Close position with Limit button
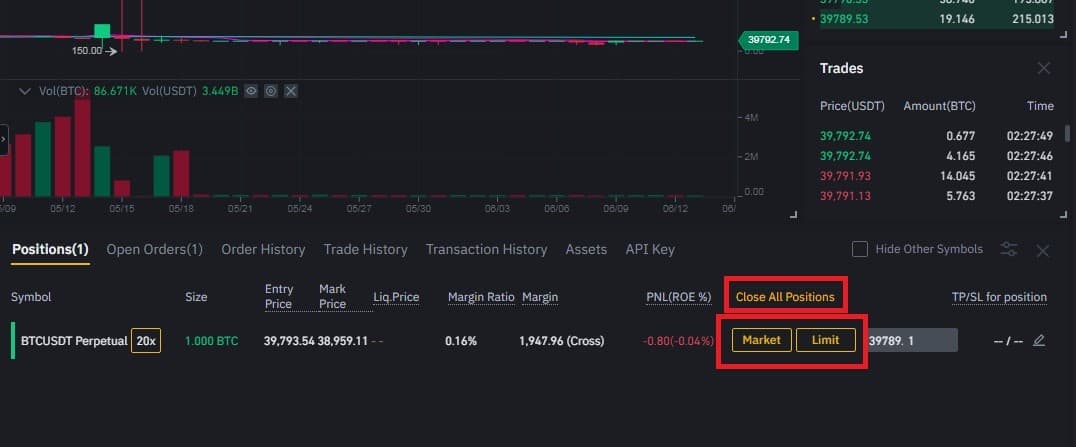The height and width of the screenshot is (447, 1076). (x=826, y=340)
